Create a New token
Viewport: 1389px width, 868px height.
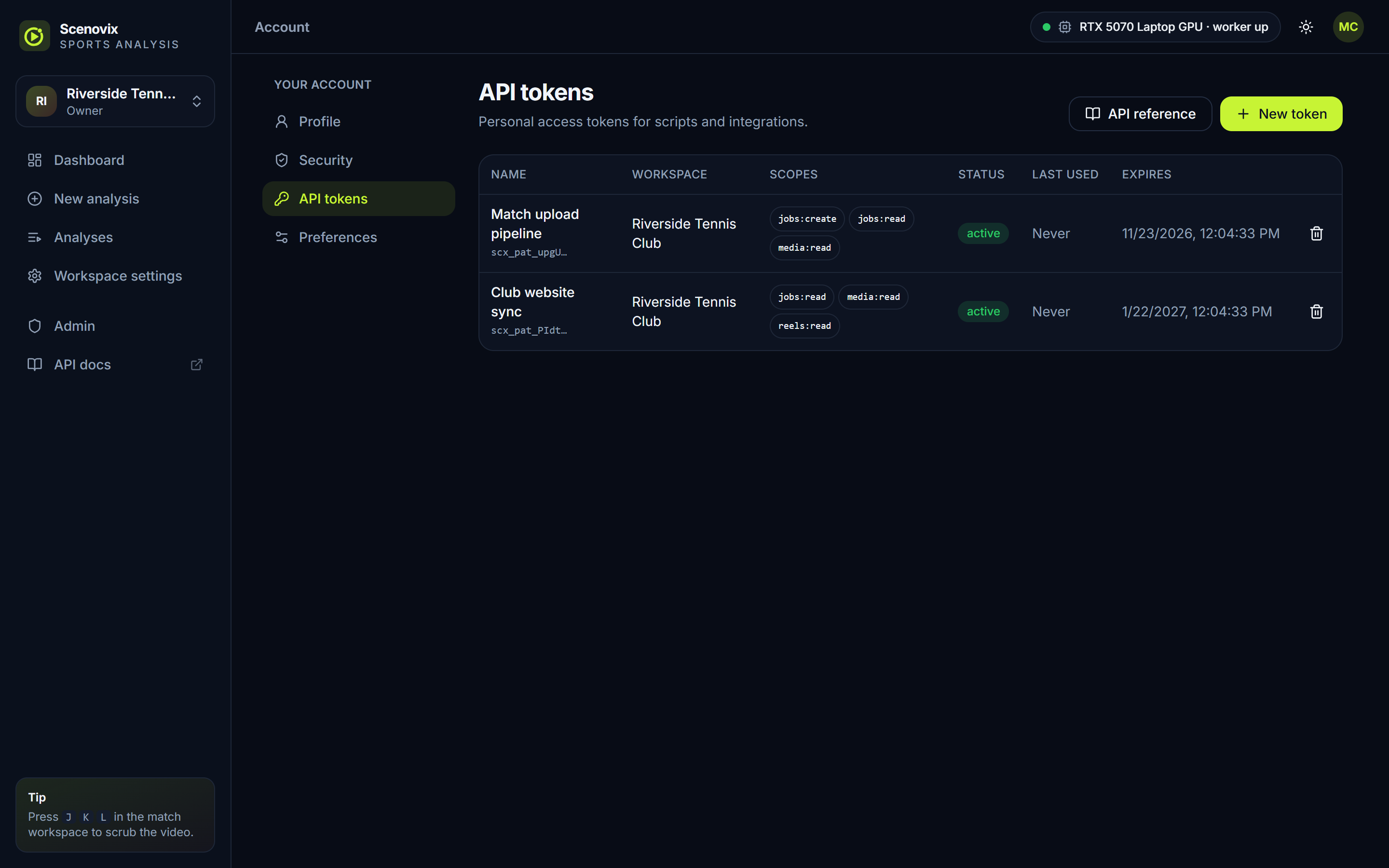coord(1280,114)
